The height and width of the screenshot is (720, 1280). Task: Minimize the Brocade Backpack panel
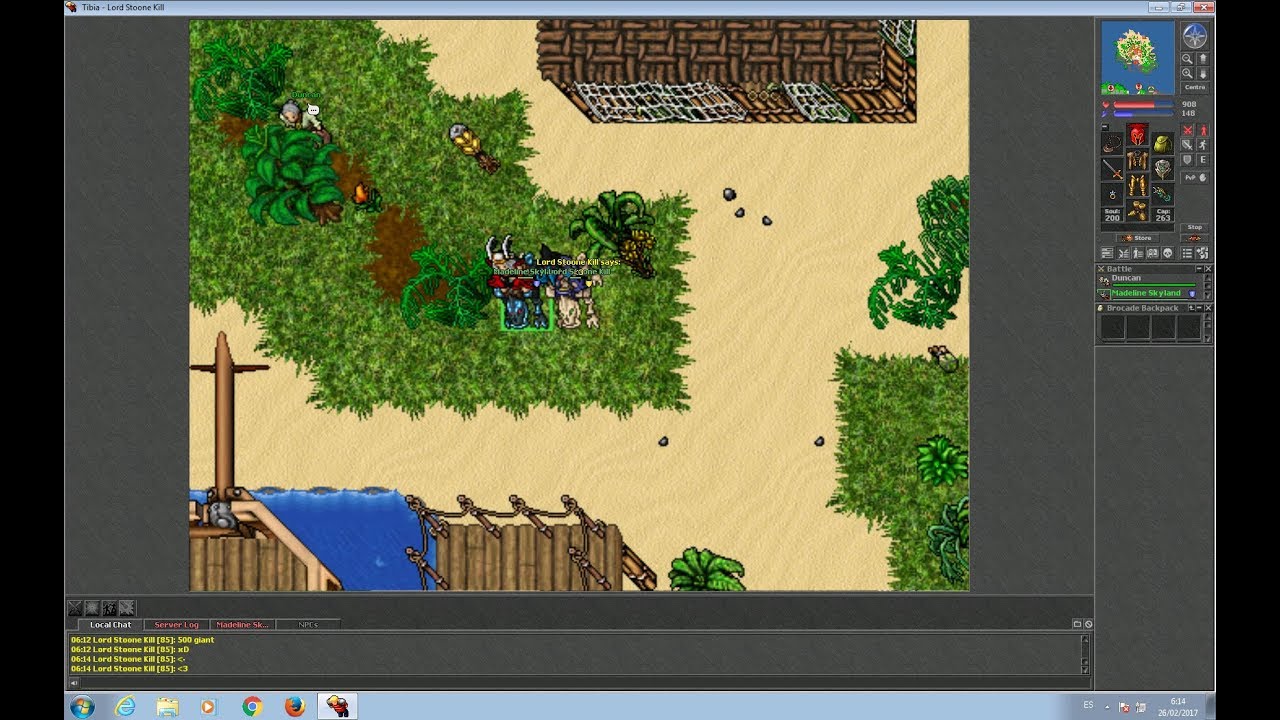1200,308
